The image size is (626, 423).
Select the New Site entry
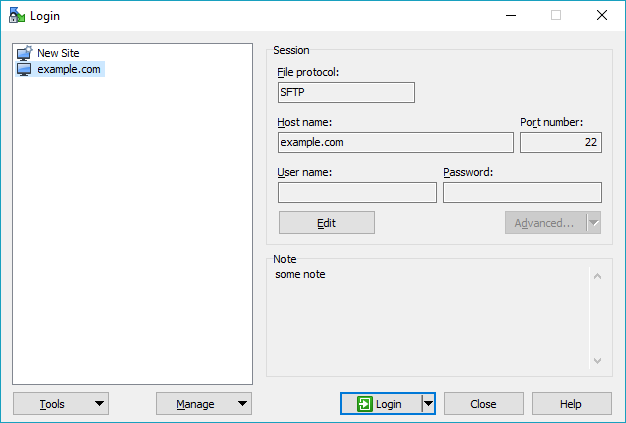58,53
